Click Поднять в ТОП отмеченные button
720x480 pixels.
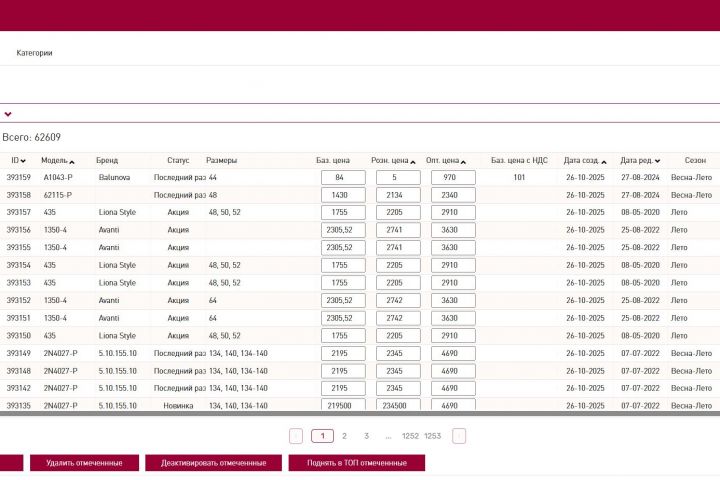click(357, 463)
